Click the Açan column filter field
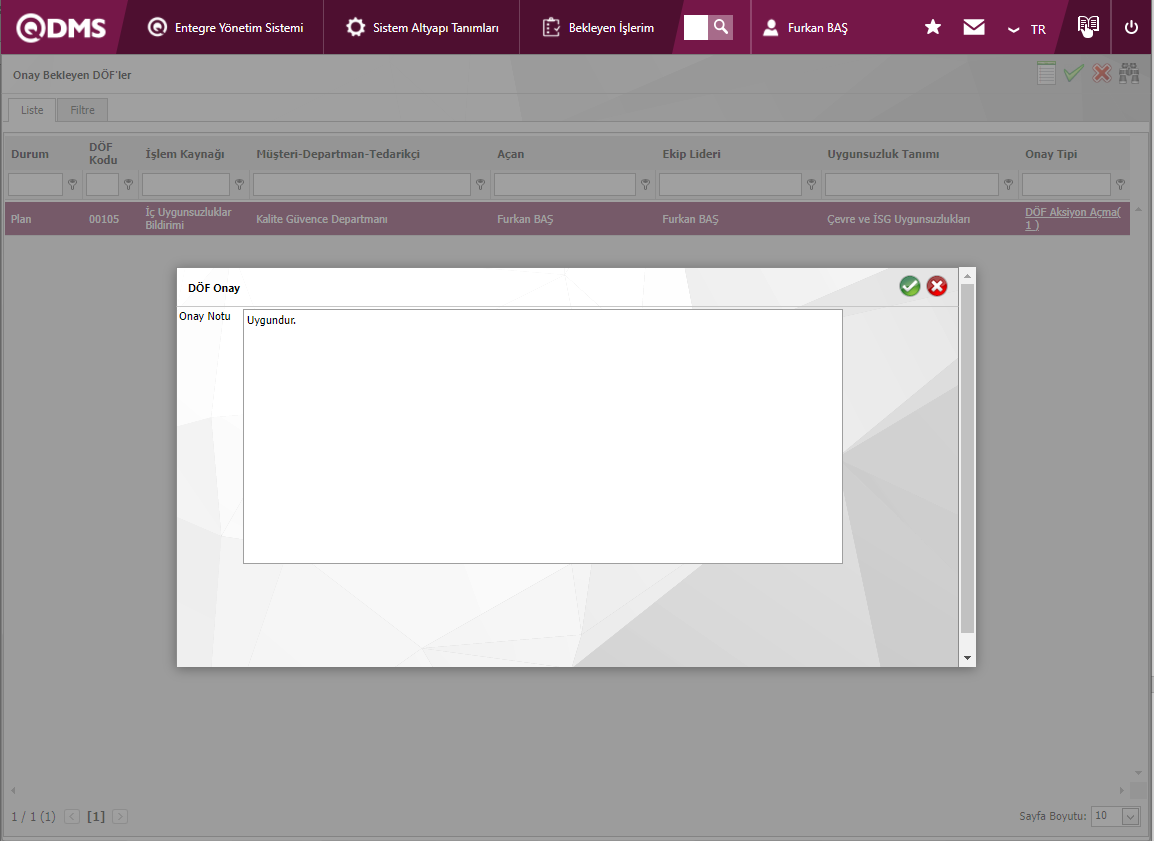Screen dimensions: 1154x841 click(564, 184)
